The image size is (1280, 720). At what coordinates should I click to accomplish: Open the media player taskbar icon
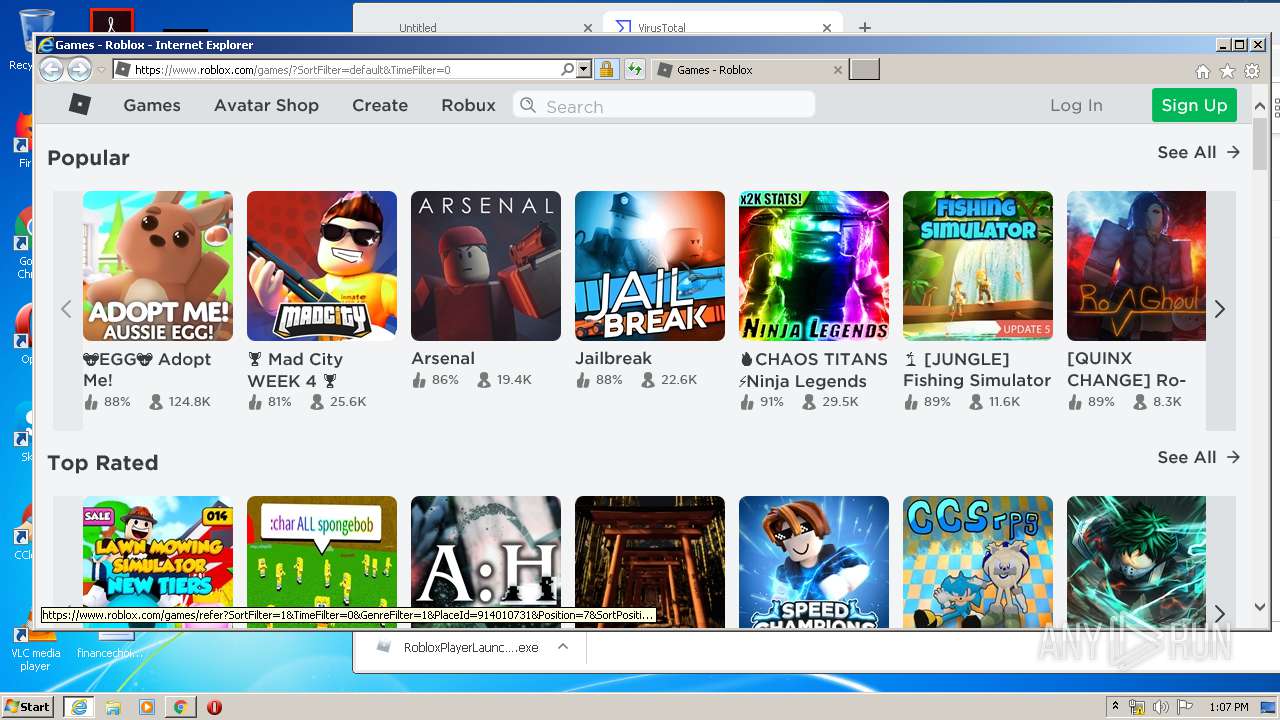click(147, 706)
